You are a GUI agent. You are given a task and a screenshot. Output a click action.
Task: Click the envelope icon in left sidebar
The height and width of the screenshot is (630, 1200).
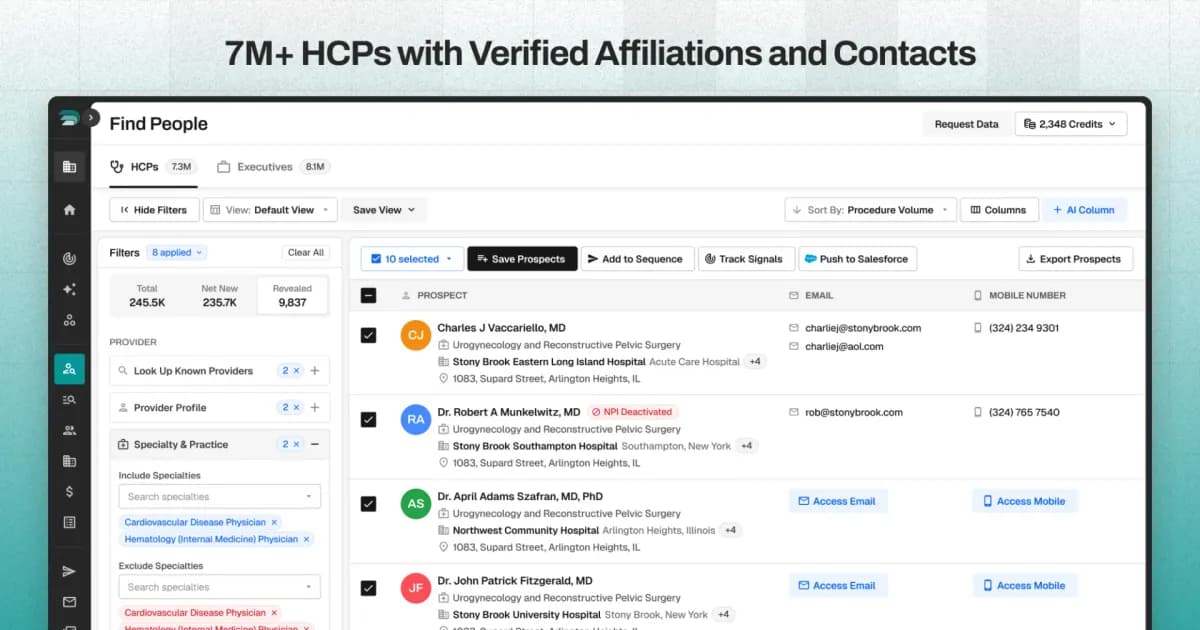69,602
